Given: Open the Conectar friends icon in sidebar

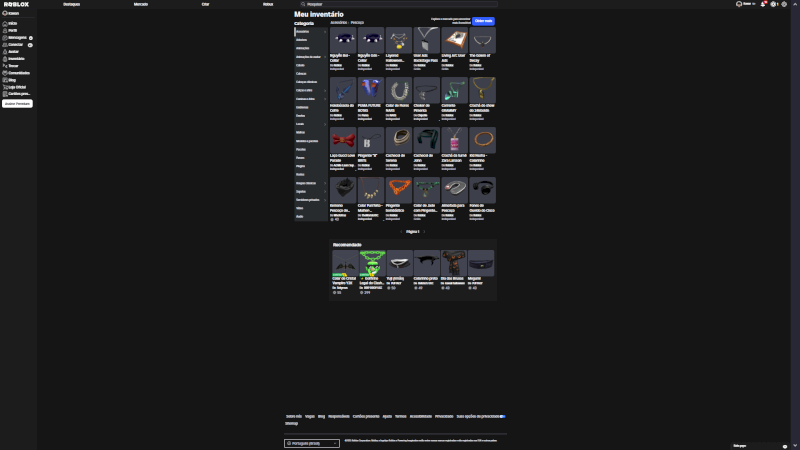Looking at the screenshot, I should 5,45.
